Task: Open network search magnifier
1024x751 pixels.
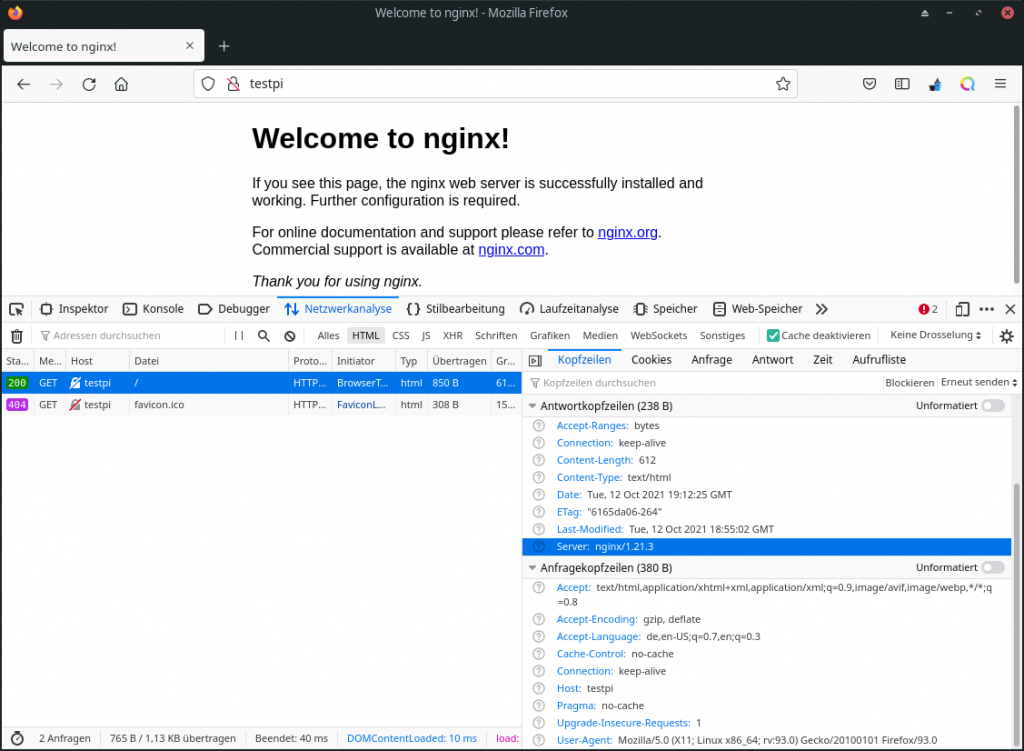Action: coord(264,336)
